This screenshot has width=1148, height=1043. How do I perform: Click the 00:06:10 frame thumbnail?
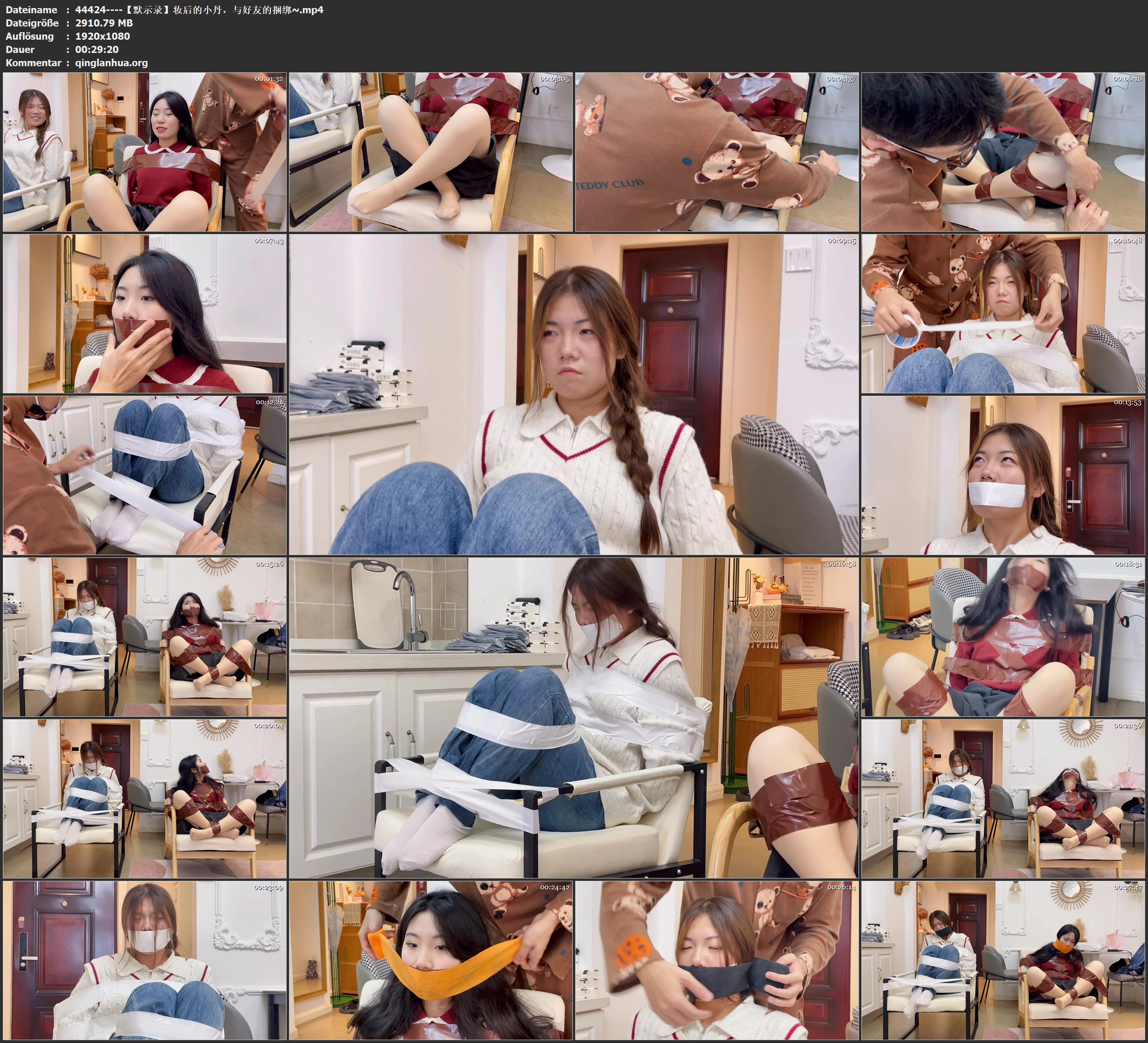1003,152
